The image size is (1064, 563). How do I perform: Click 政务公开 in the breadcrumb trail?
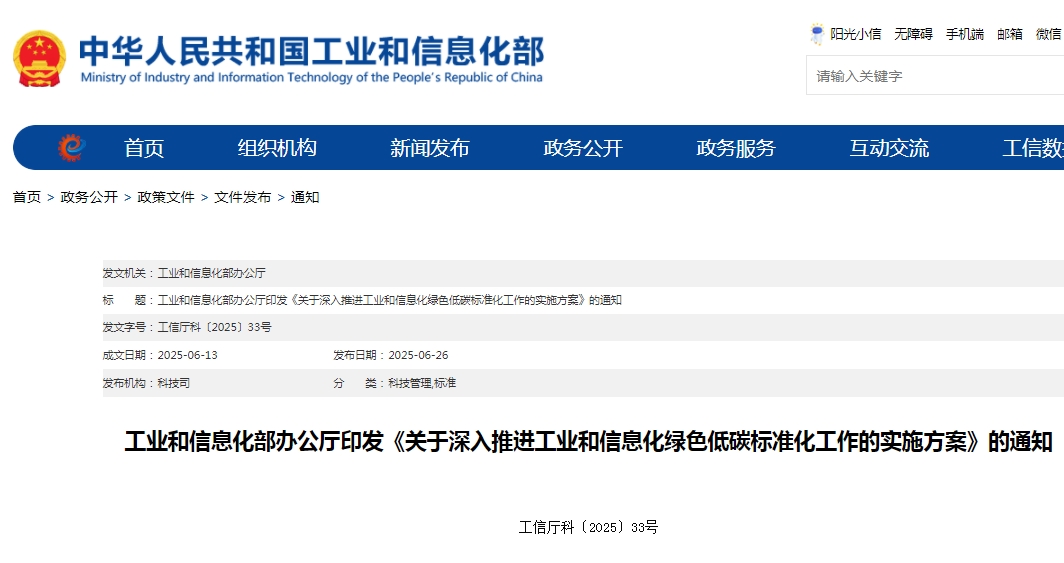coord(89,197)
